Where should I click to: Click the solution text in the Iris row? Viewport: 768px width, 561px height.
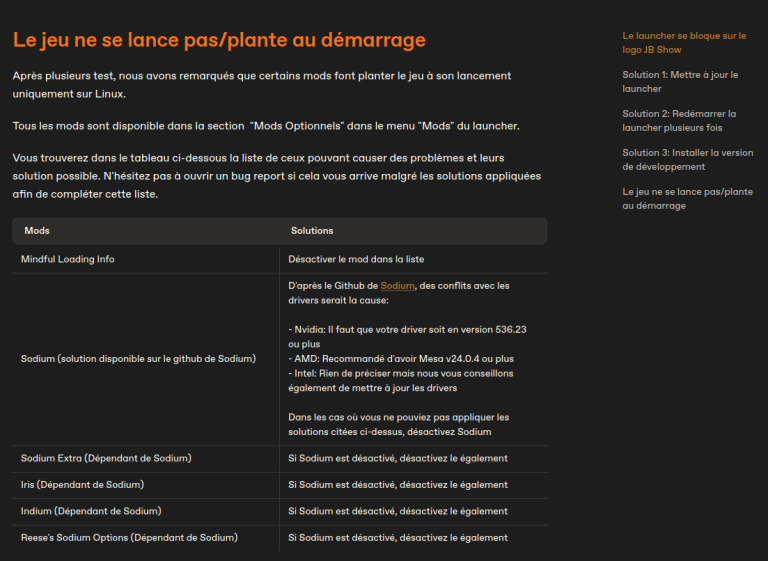click(398, 485)
